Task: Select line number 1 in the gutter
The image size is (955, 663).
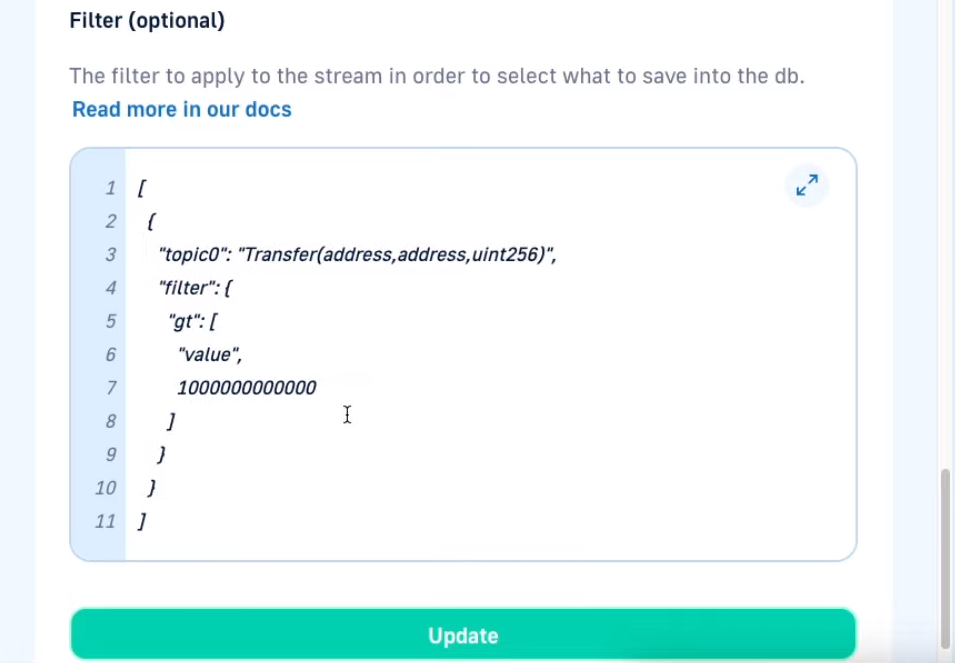Action: coord(110,188)
